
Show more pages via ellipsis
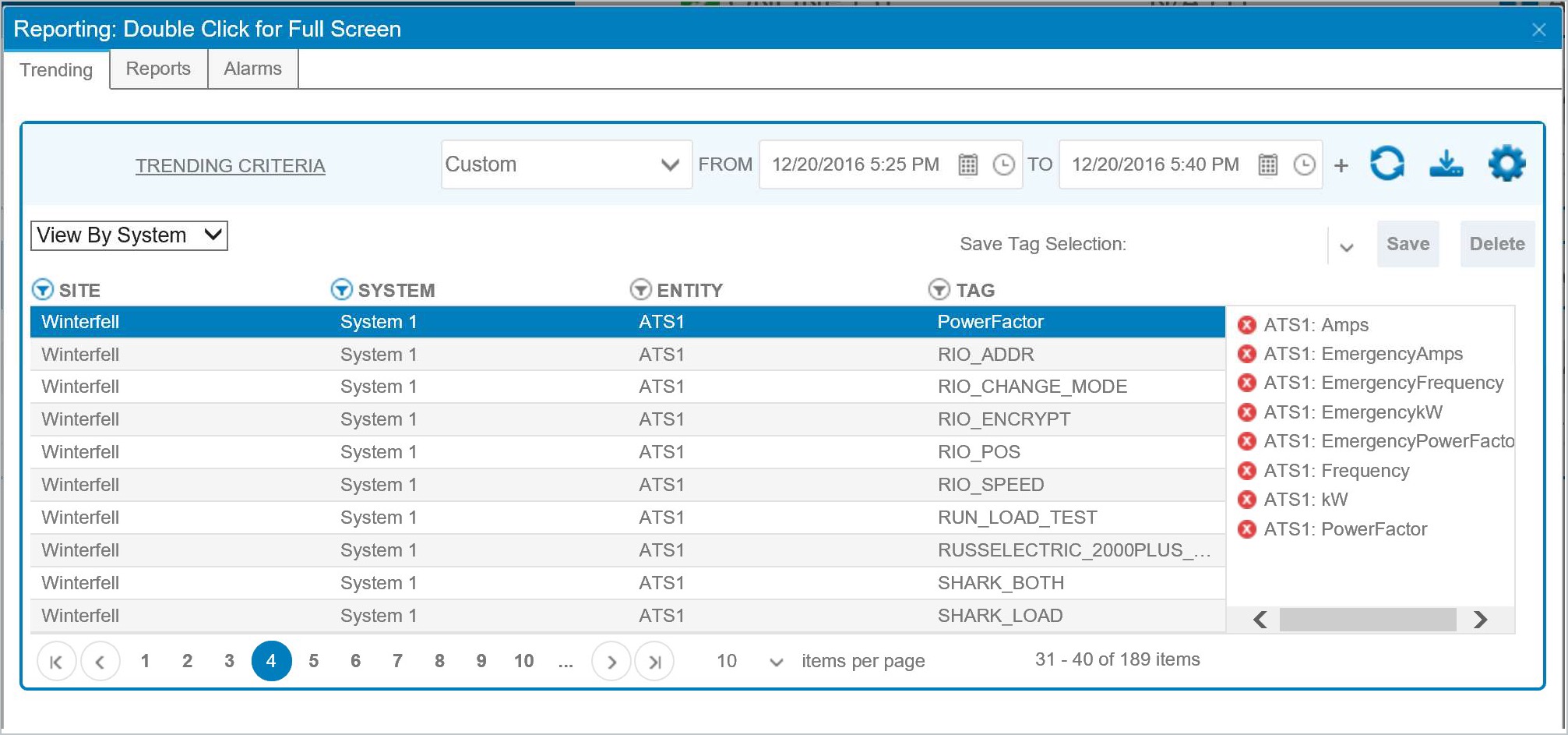(x=566, y=663)
